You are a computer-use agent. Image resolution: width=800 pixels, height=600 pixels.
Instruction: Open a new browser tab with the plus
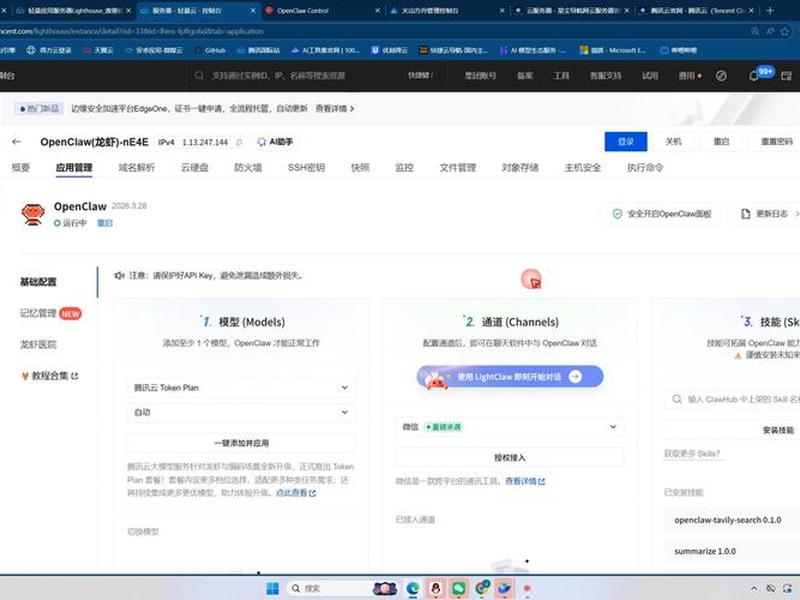(x=770, y=10)
